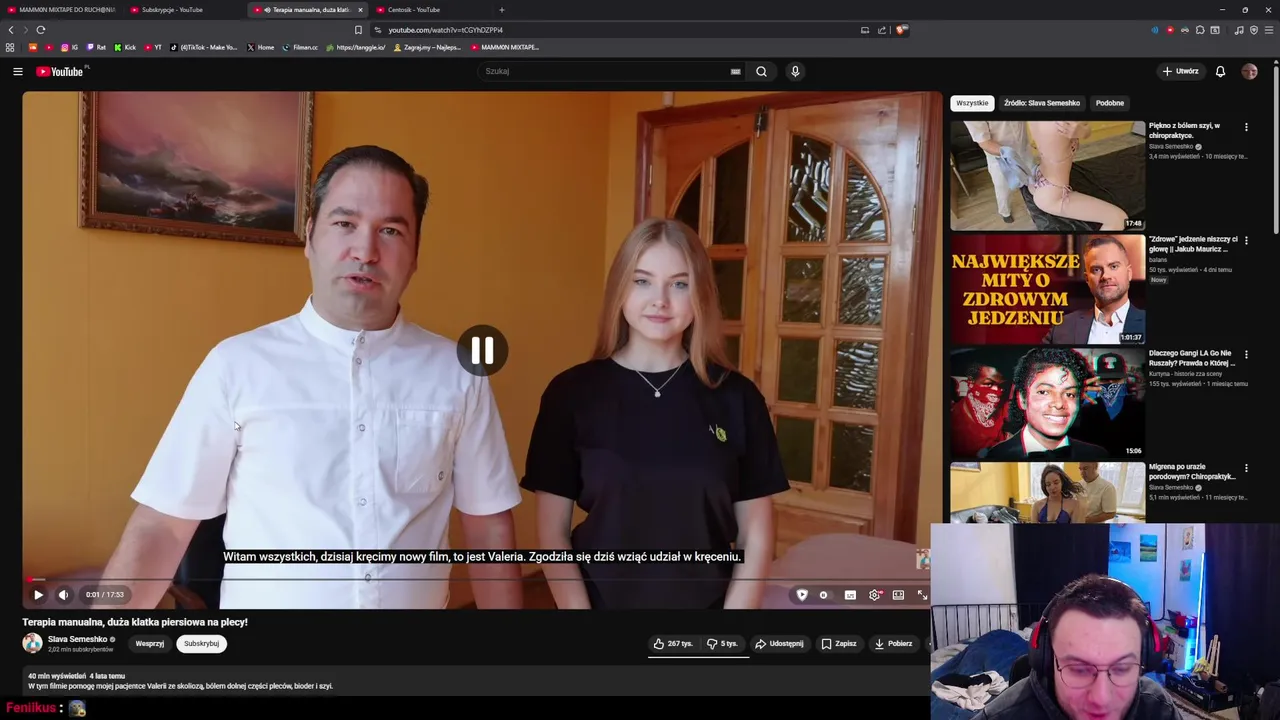Go back with the browser back arrow
This screenshot has height=720, width=1280.
coord(11,30)
